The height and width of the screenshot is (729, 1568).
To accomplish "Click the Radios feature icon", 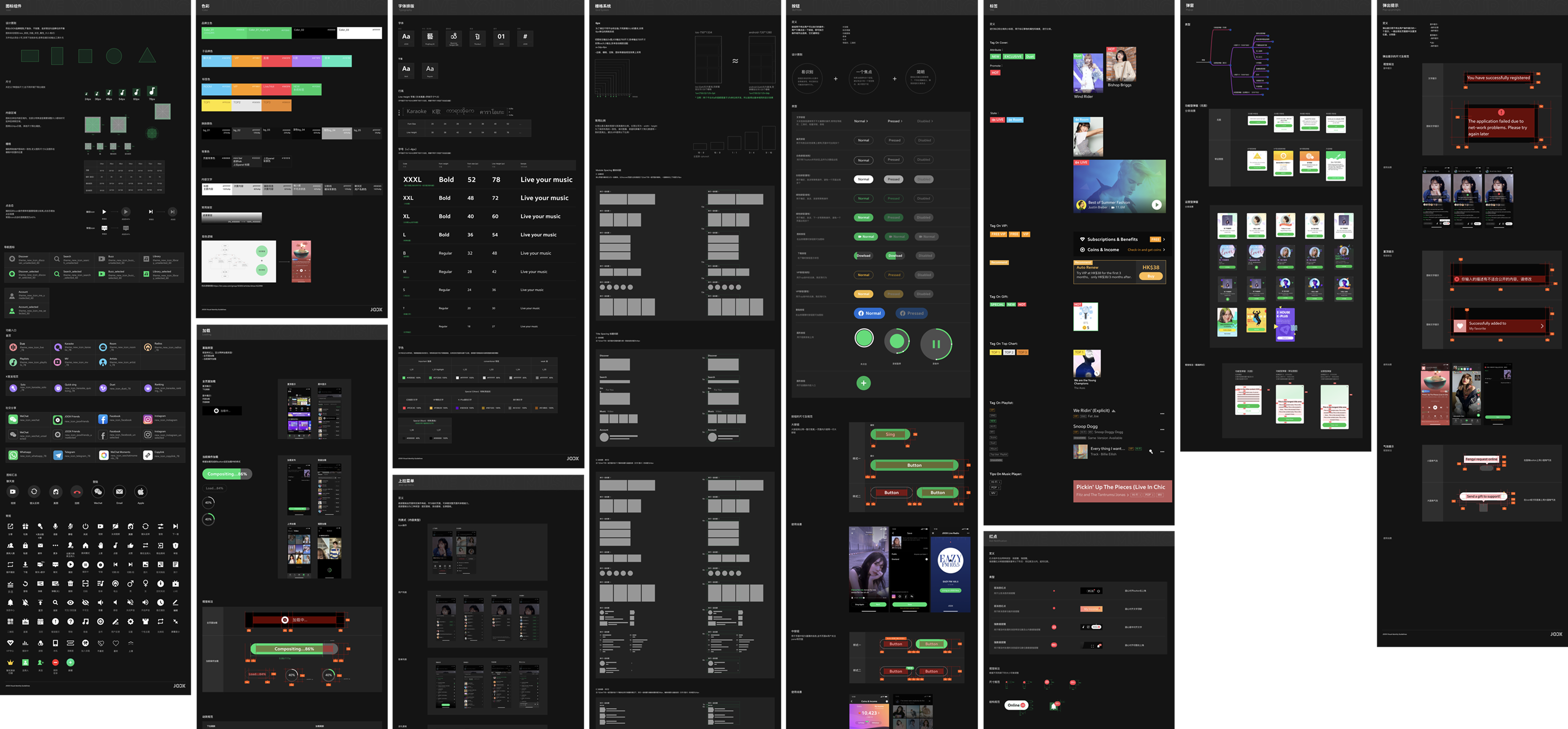I will (148, 347).
